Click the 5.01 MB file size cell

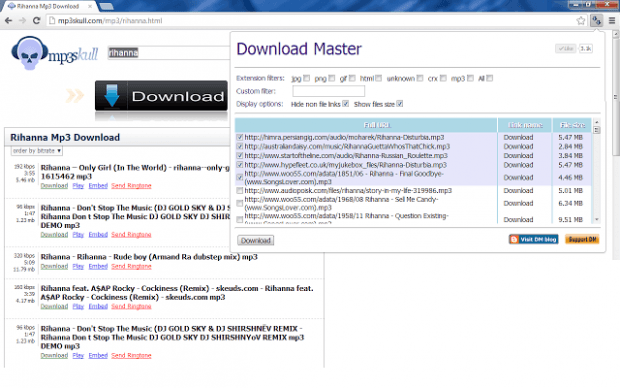click(571, 191)
